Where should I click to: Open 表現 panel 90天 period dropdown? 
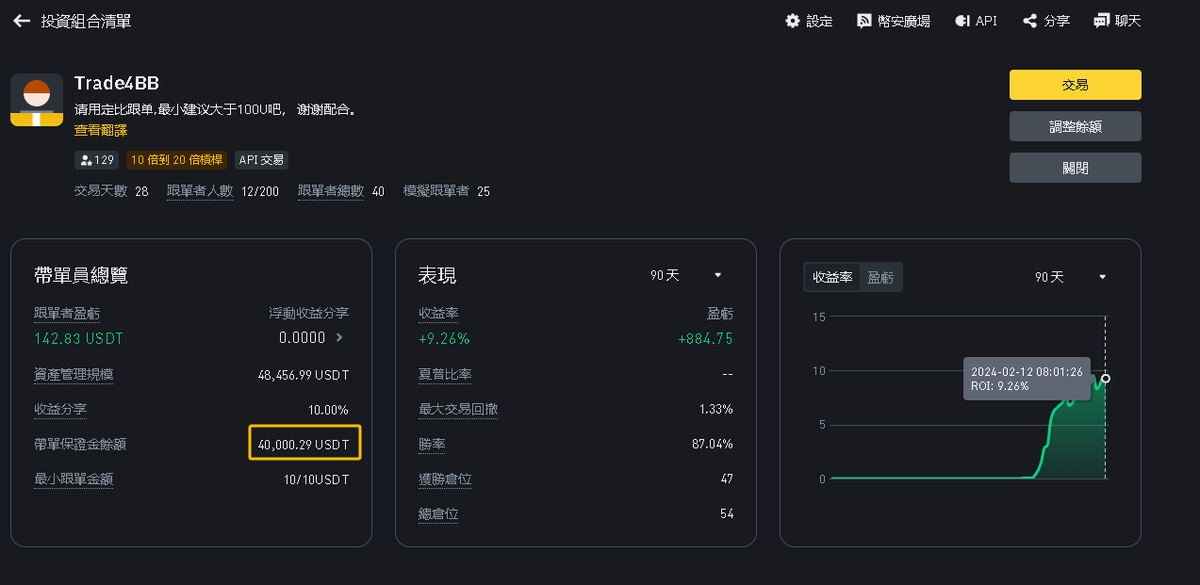point(686,275)
